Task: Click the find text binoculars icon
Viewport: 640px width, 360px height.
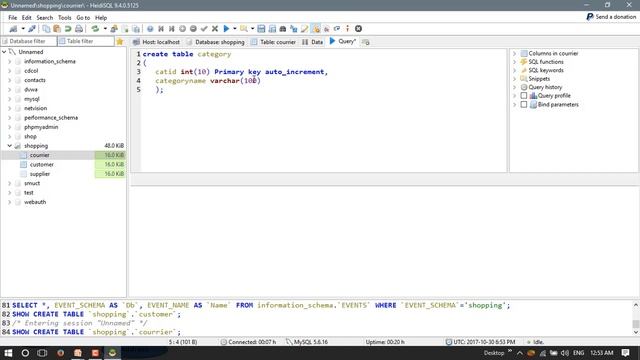Action: click(x=282, y=29)
